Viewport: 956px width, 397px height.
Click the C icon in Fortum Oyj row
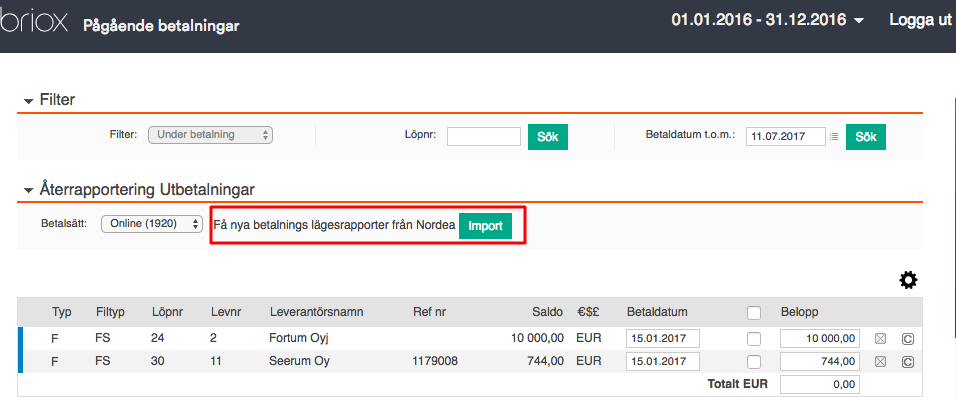[x=907, y=339]
